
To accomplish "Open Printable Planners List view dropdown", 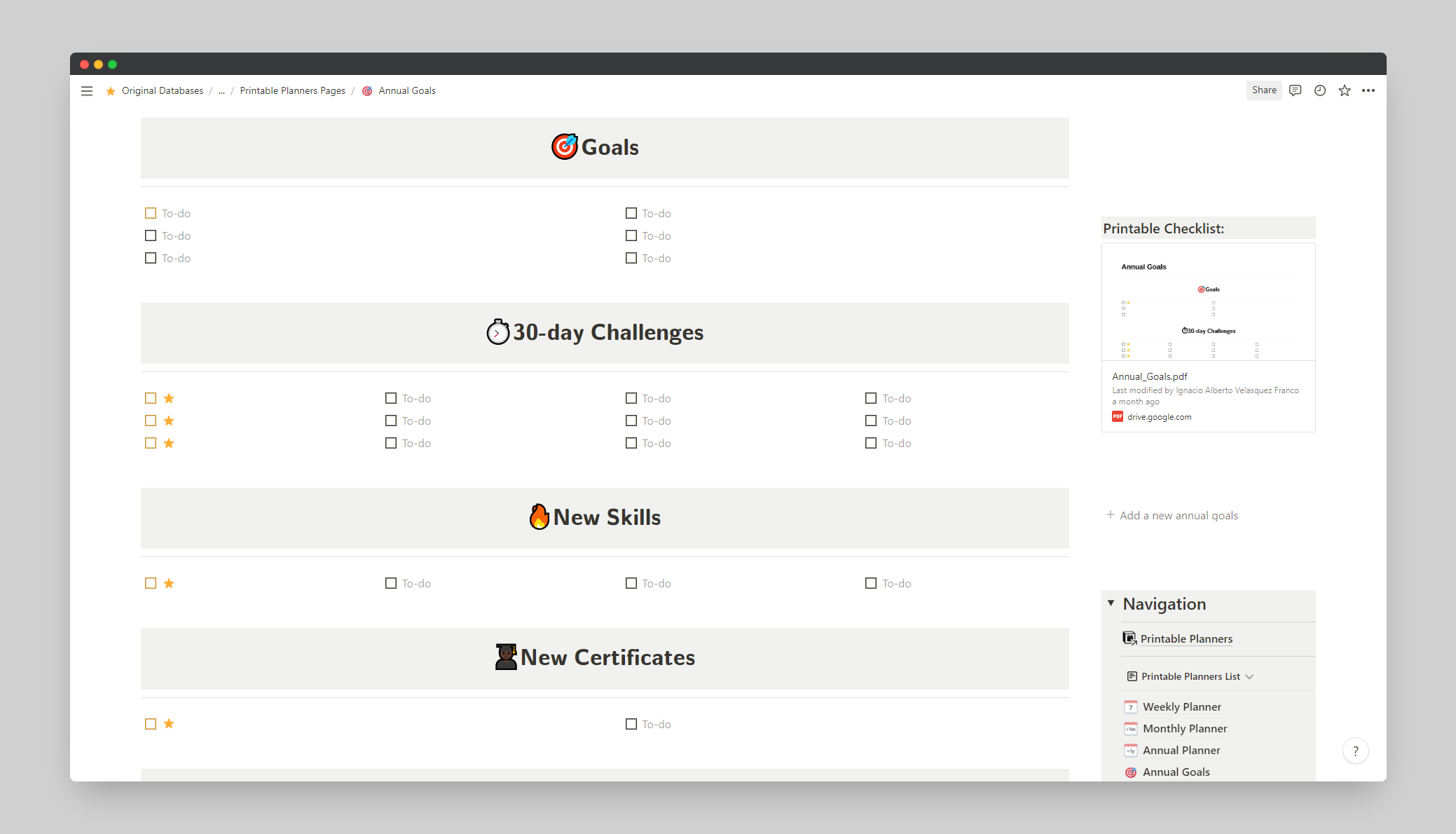I will coord(1190,676).
